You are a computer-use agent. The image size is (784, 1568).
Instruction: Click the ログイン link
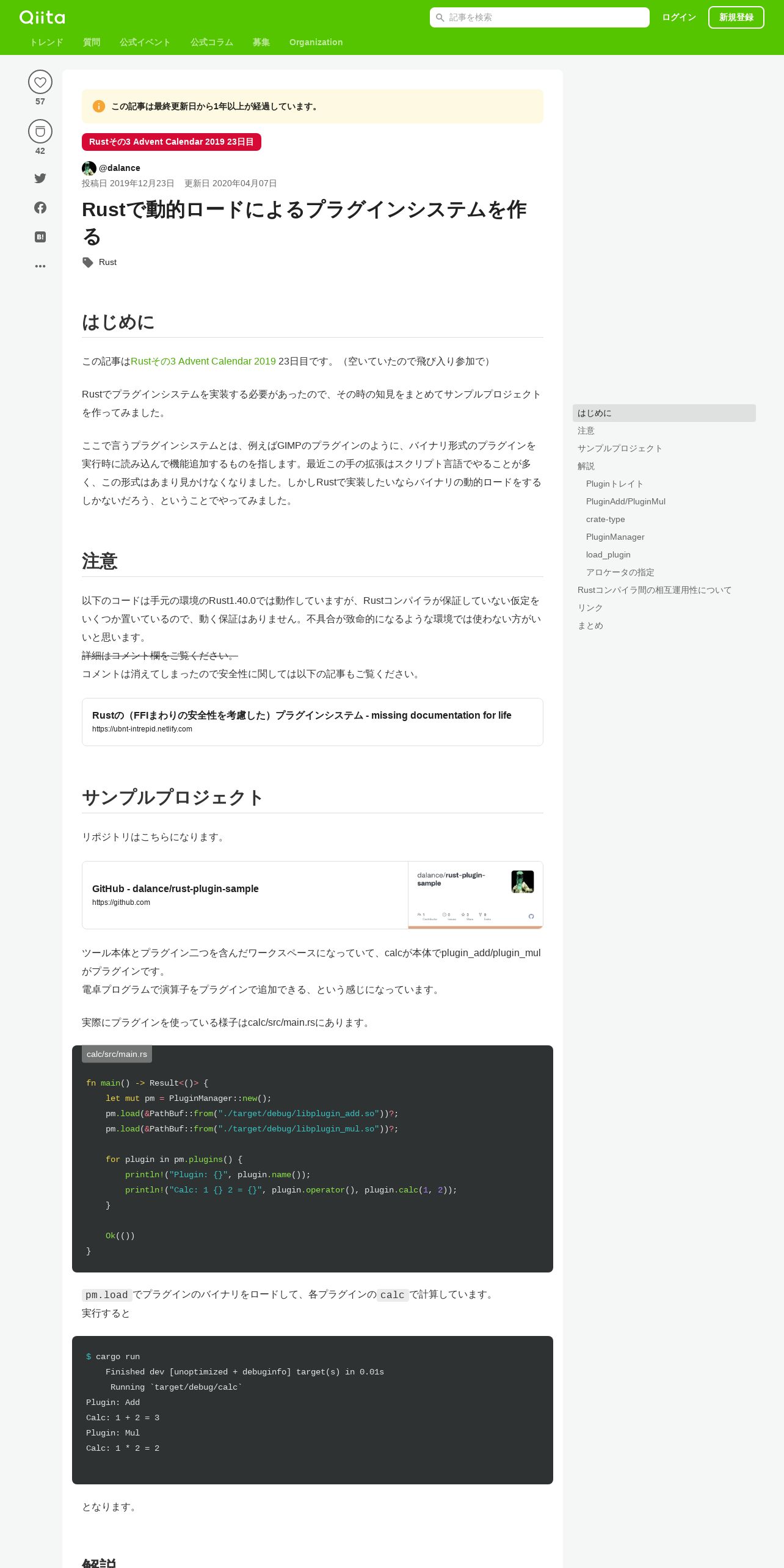679,18
